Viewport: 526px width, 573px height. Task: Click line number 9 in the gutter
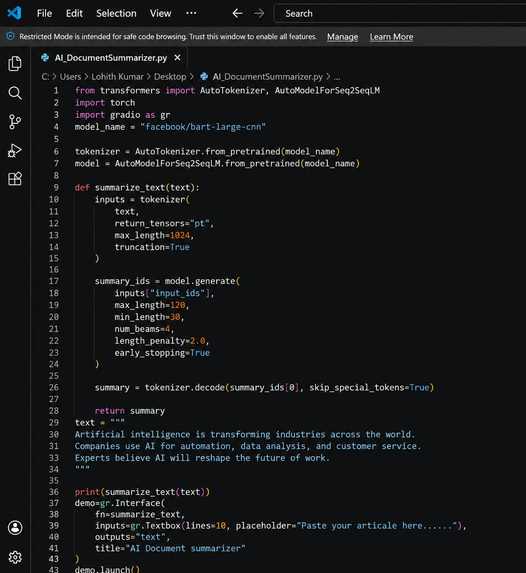point(56,187)
